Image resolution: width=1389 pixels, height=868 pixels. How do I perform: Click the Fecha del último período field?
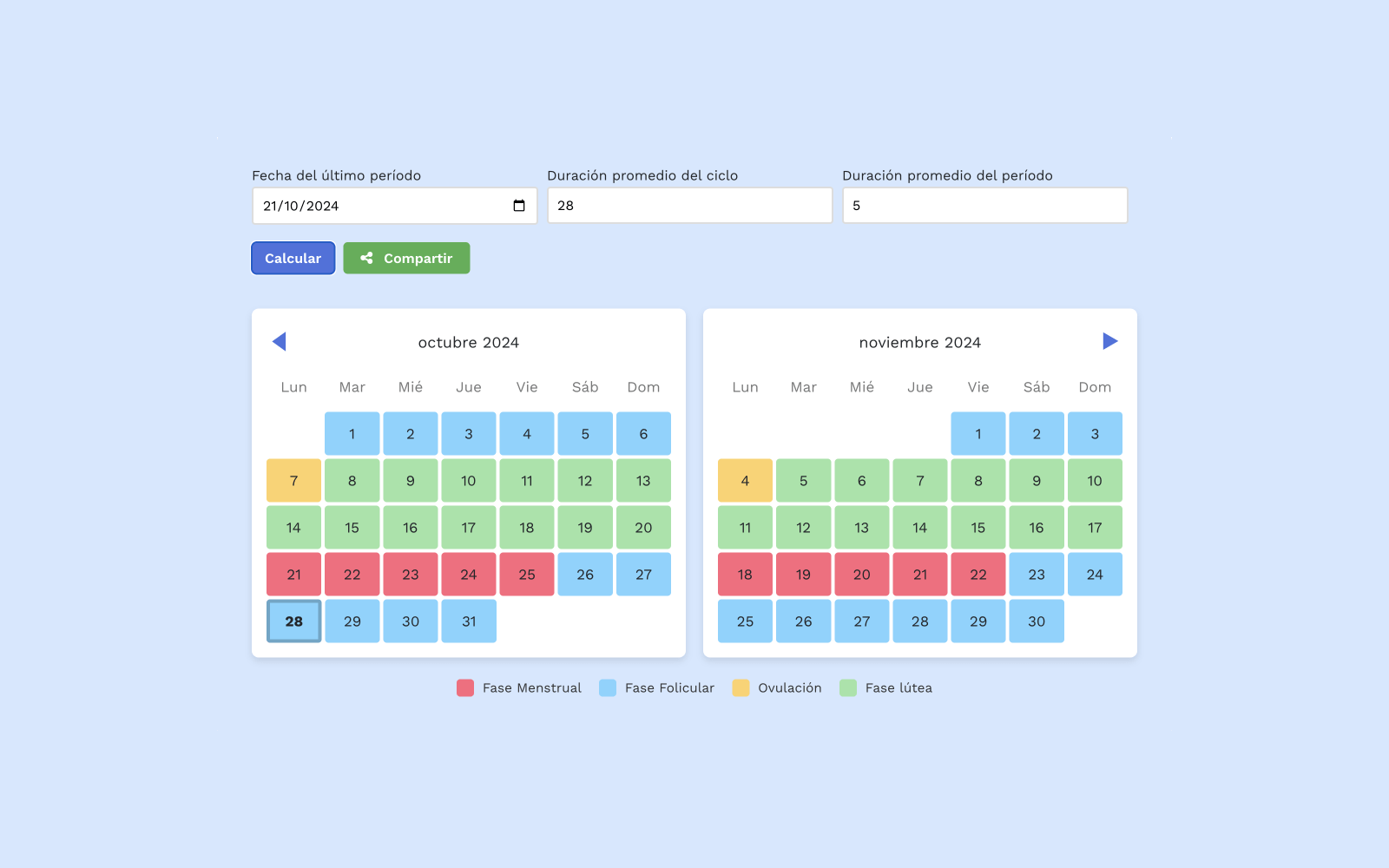pyautogui.click(x=382, y=206)
